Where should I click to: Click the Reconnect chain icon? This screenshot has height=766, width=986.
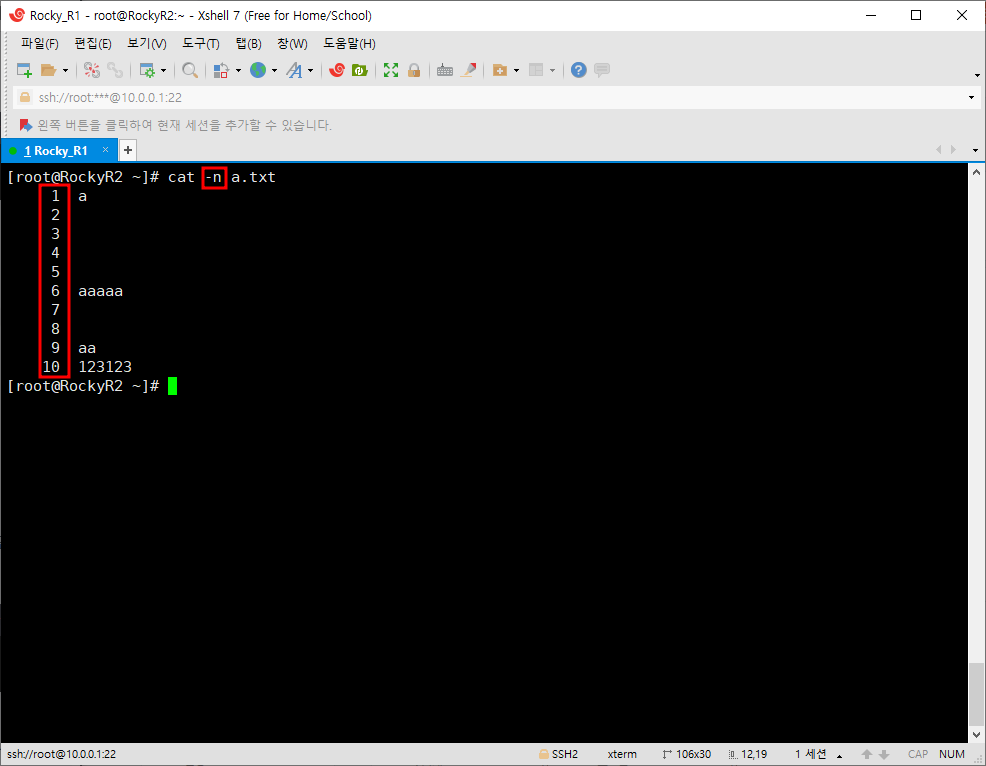point(115,70)
